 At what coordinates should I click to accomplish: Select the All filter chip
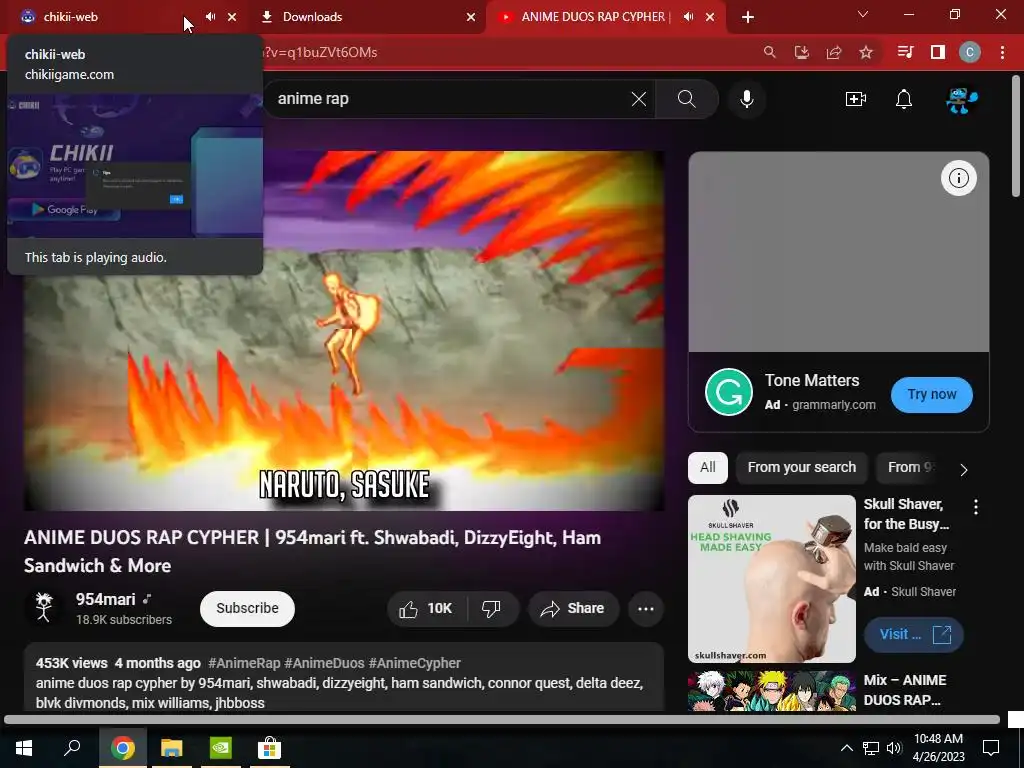point(708,468)
